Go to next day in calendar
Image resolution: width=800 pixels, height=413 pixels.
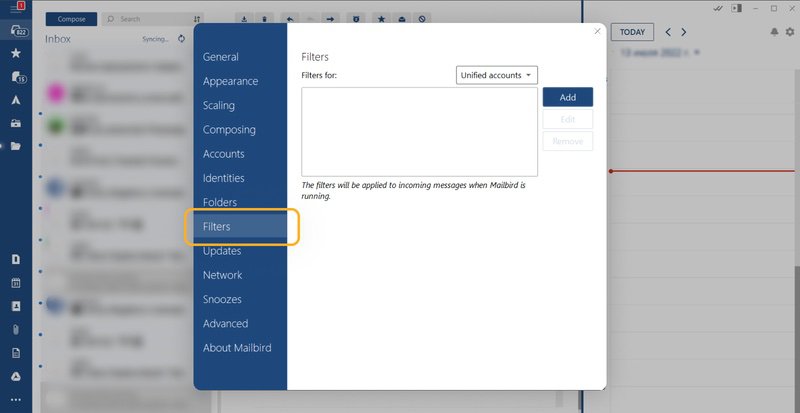tap(684, 32)
